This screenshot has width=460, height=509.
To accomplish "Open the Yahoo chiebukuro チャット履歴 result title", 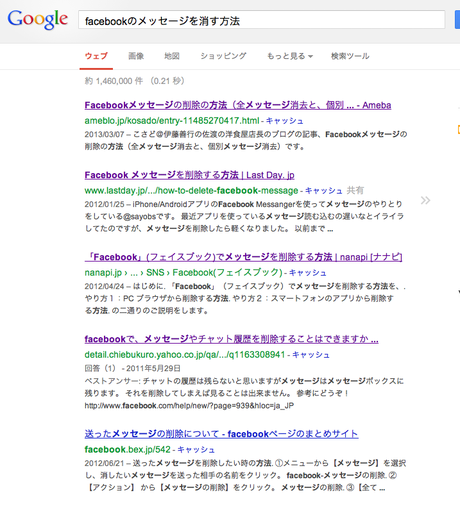I will pyautogui.click(x=231, y=339).
